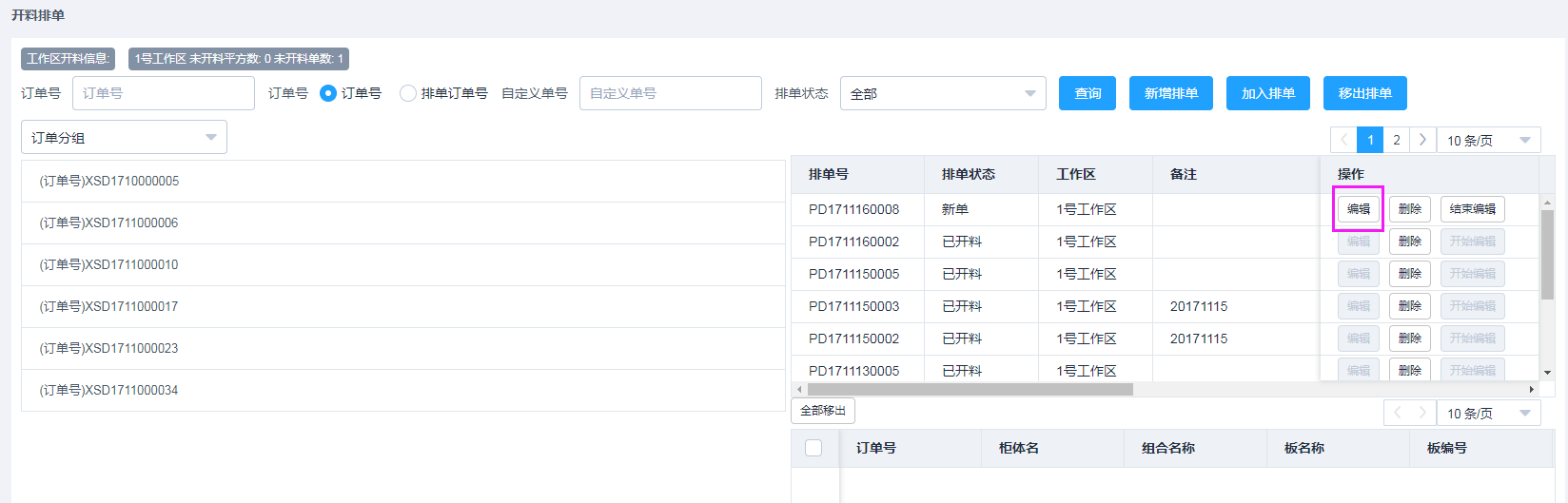1568x503 pixels.
Task: Click scroll down arrow of schedule table
Action: [x=1547, y=373]
